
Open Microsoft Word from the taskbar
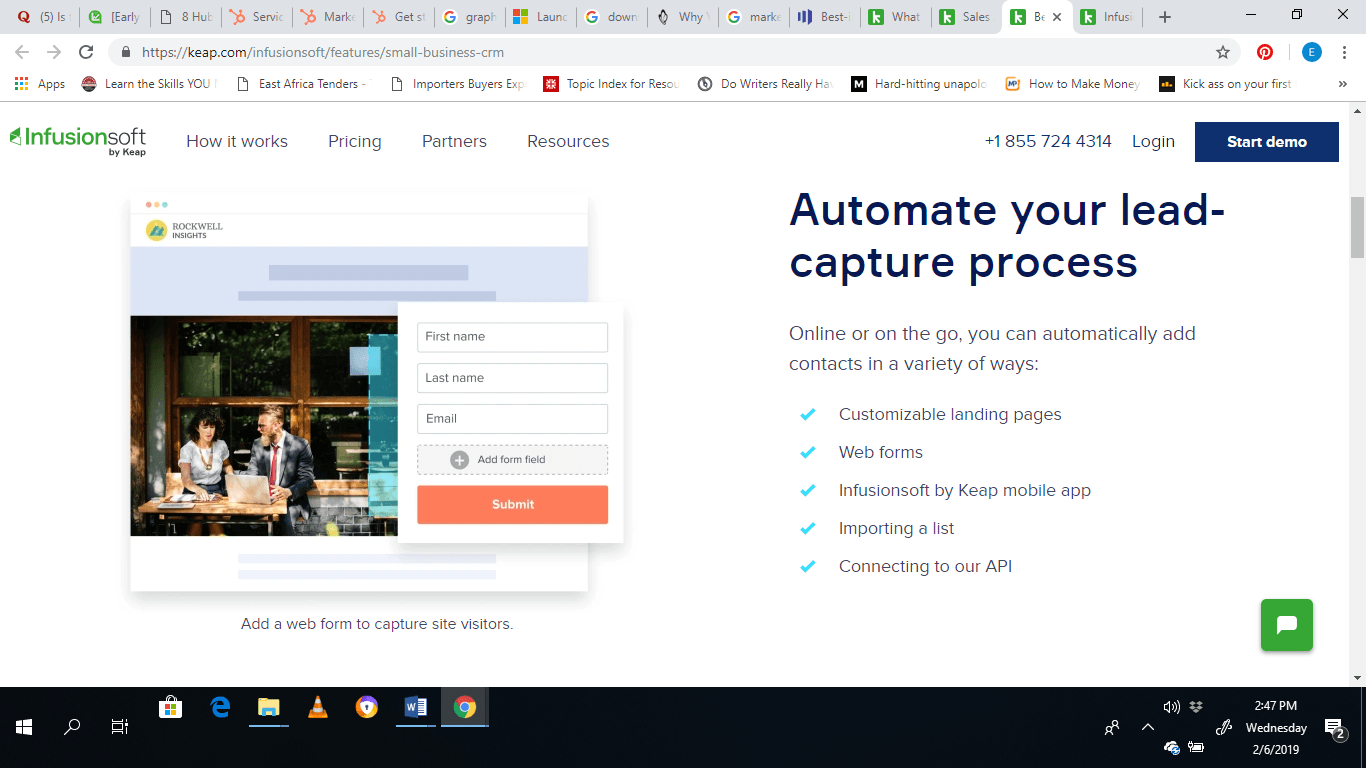pyautogui.click(x=416, y=707)
